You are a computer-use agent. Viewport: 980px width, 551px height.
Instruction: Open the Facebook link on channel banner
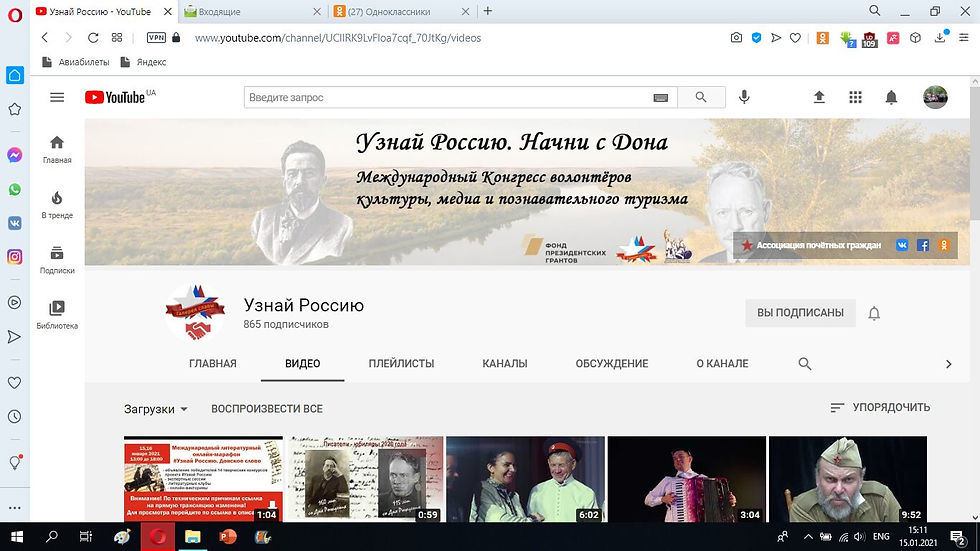(x=922, y=246)
